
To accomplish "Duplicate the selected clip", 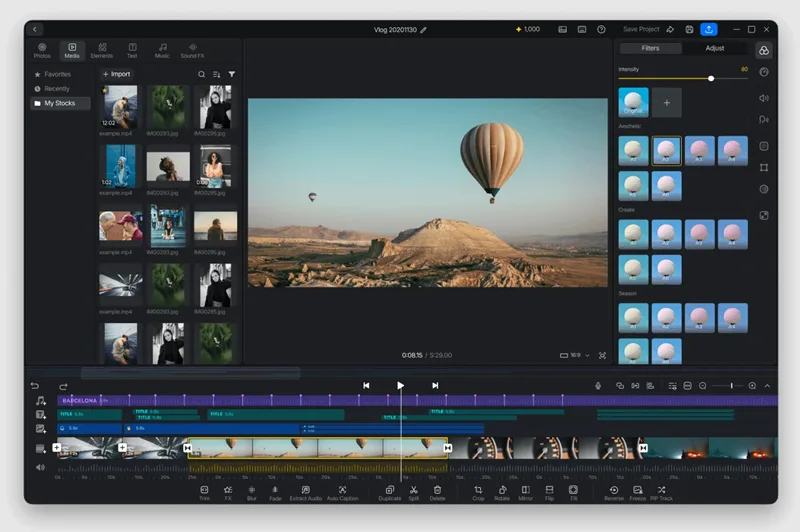I will click(390, 493).
